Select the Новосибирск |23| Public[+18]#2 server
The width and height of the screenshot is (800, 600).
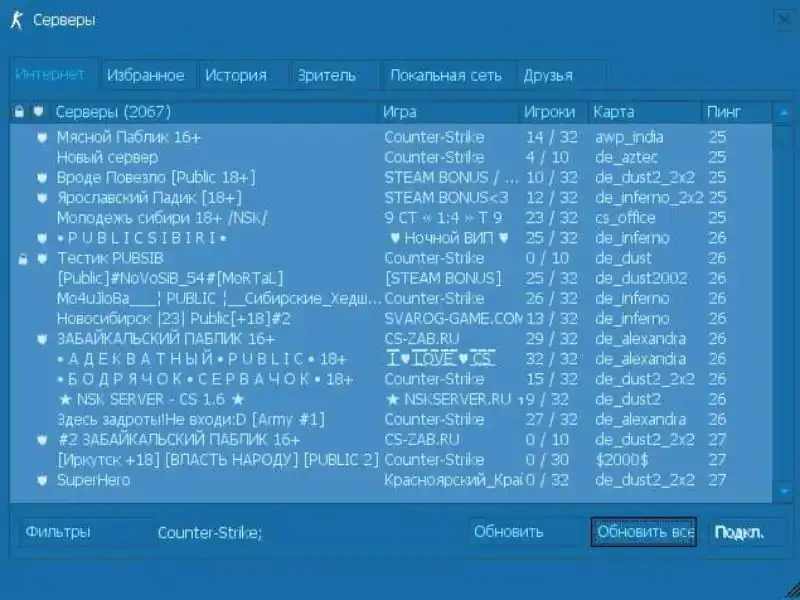pos(391,319)
